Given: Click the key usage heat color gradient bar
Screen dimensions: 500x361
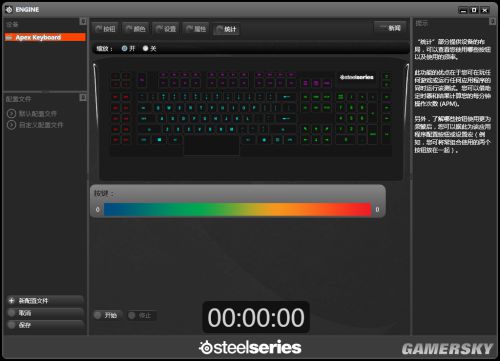Looking at the screenshot, I should point(237,210).
